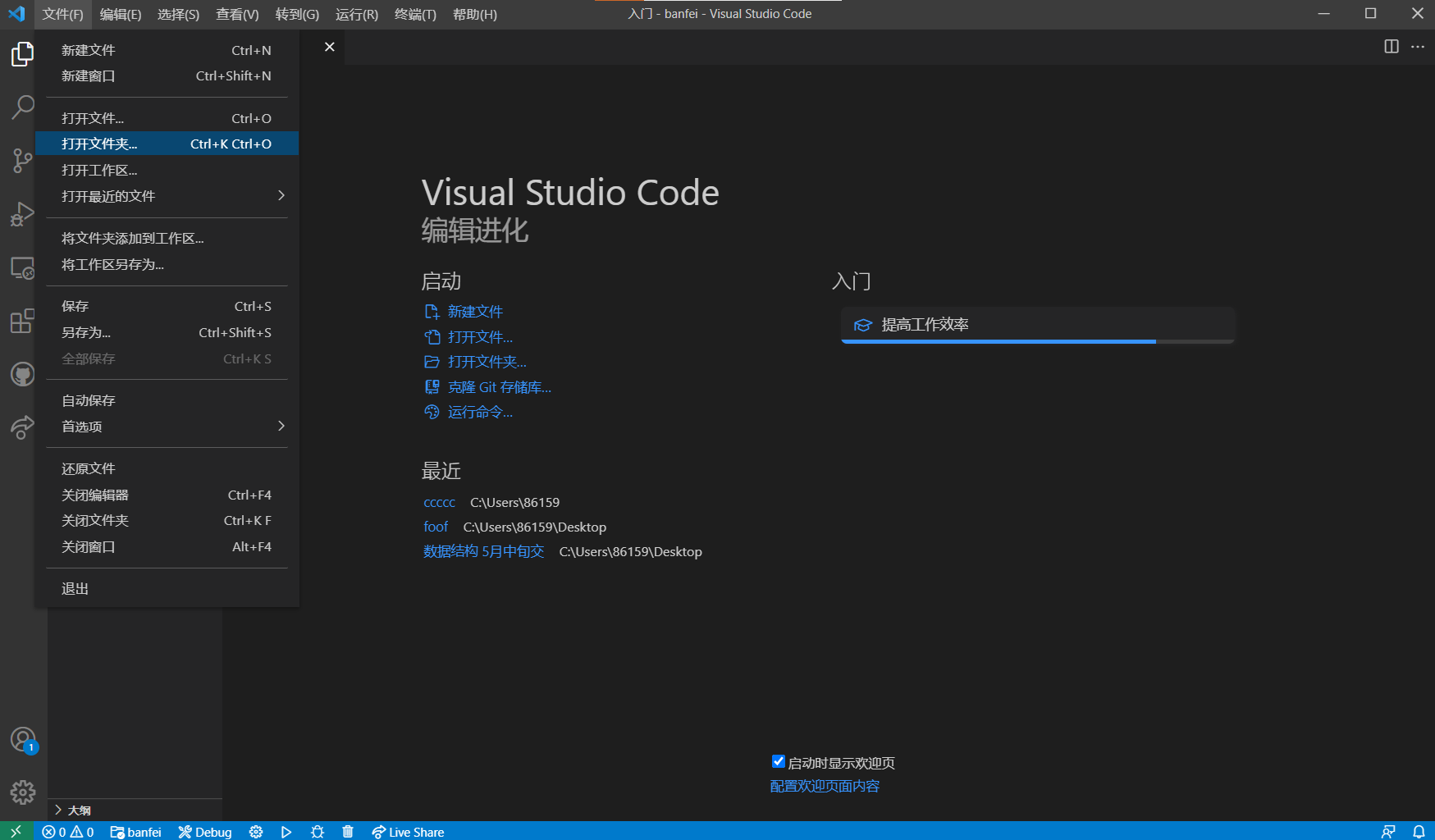
Task: Open Accounts menu in activity bar
Action: tap(23, 740)
